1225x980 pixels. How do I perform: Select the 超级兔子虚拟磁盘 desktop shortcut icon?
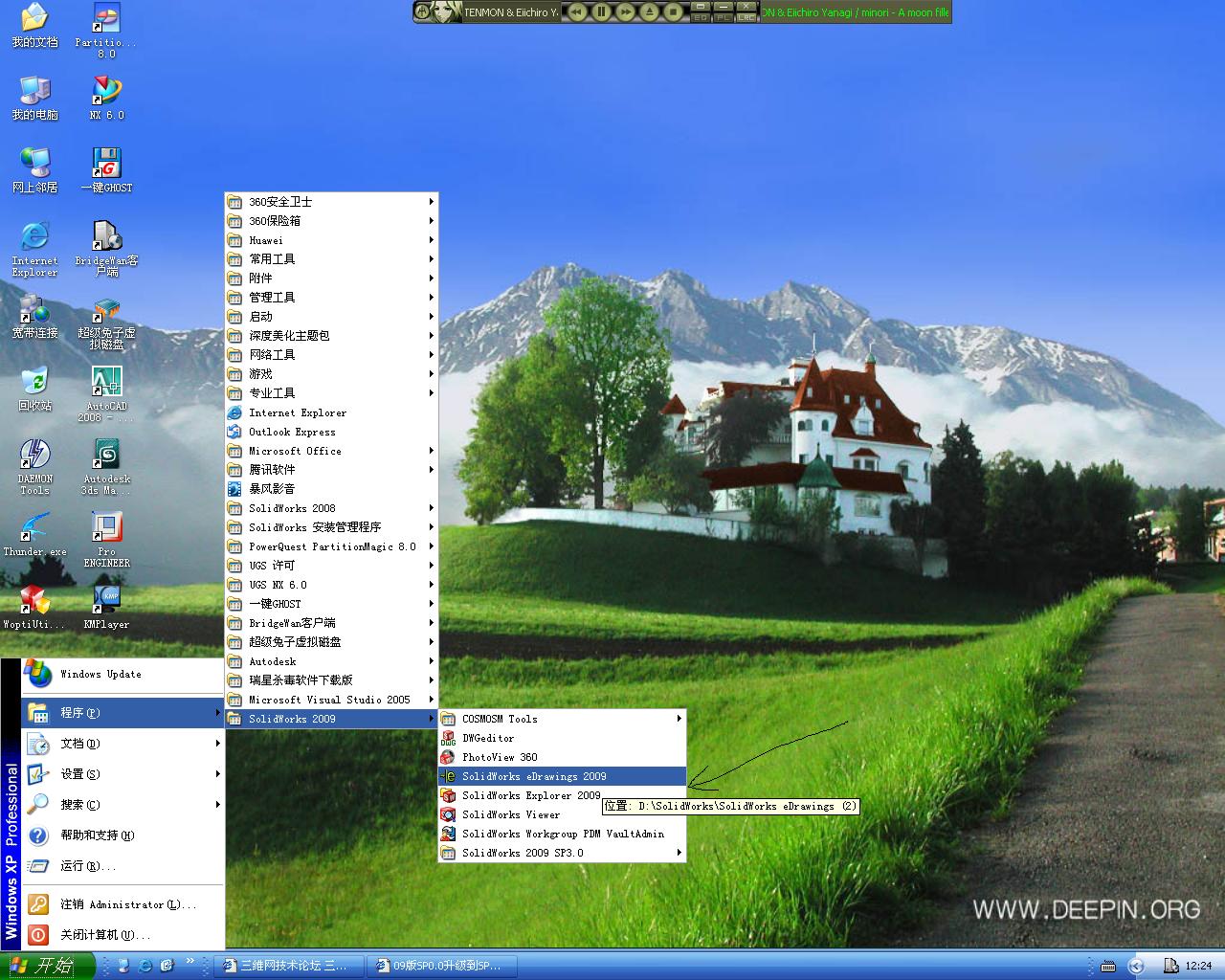pos(106,323)
